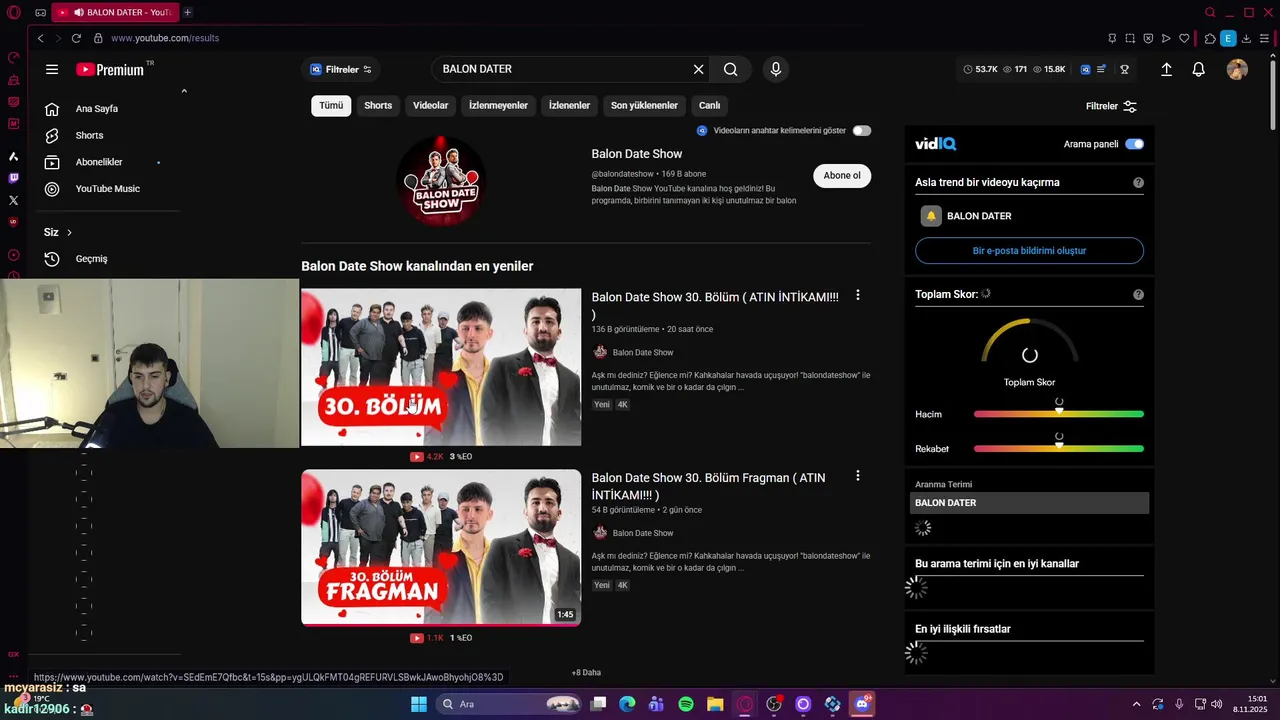The image size is (1280, 720).
Task: Open a new browser tab with plus
Action: pos(187,12)
